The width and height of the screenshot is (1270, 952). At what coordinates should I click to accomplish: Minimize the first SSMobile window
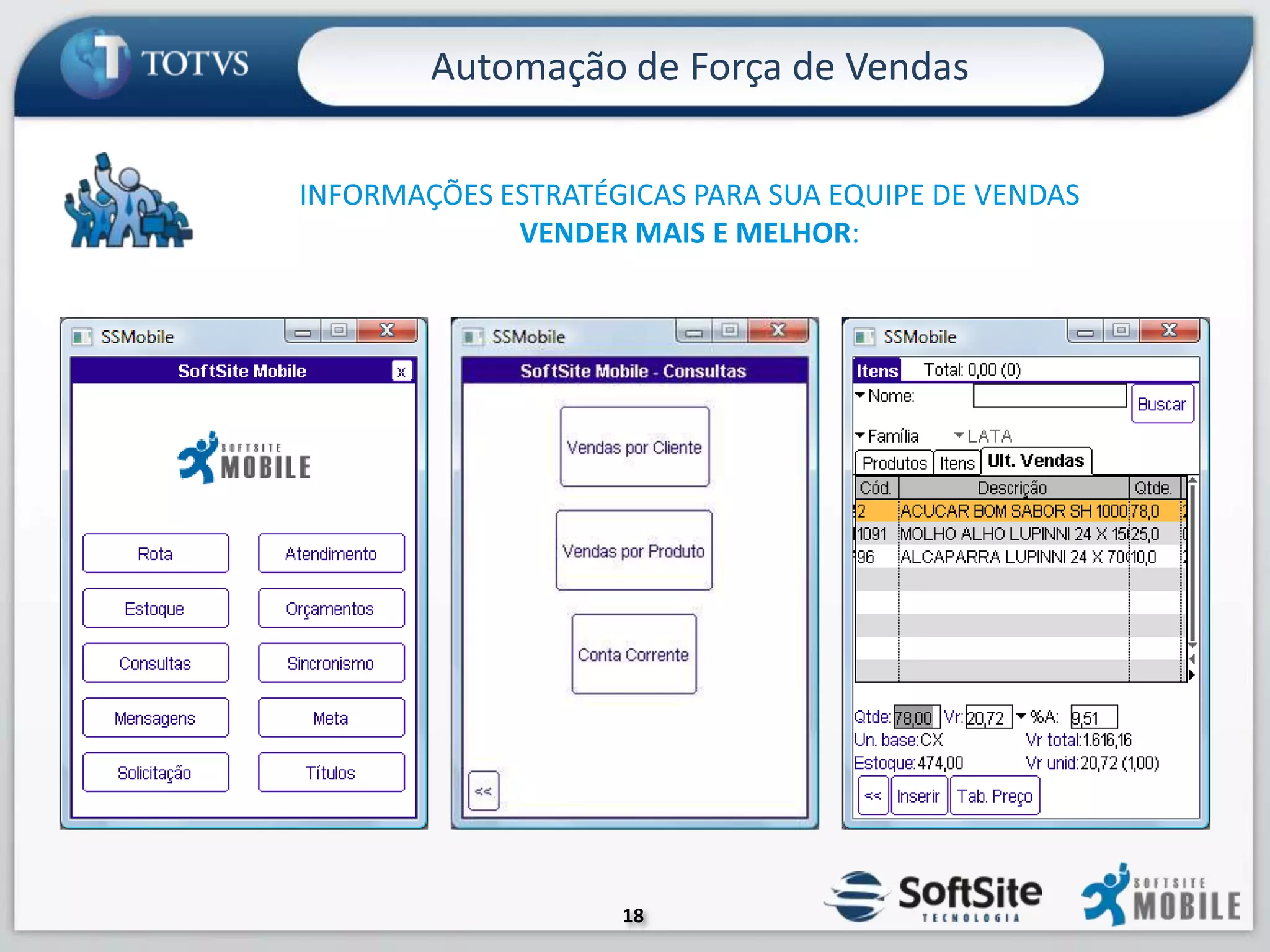coord(303,331)
